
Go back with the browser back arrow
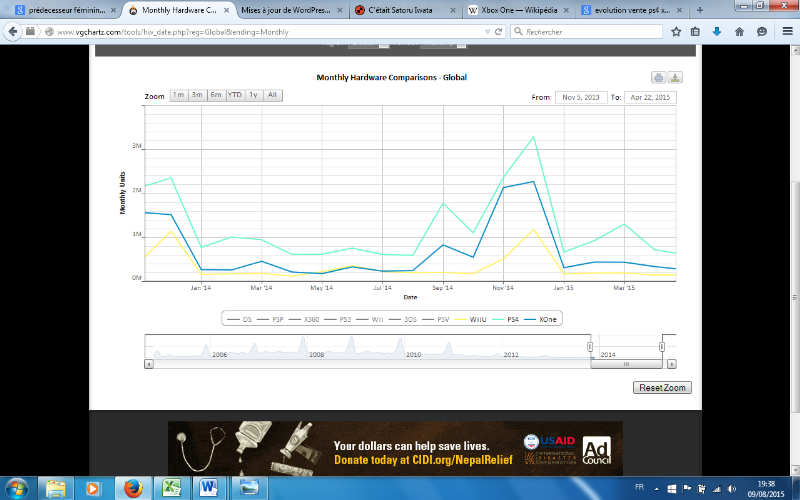[13, 32]
